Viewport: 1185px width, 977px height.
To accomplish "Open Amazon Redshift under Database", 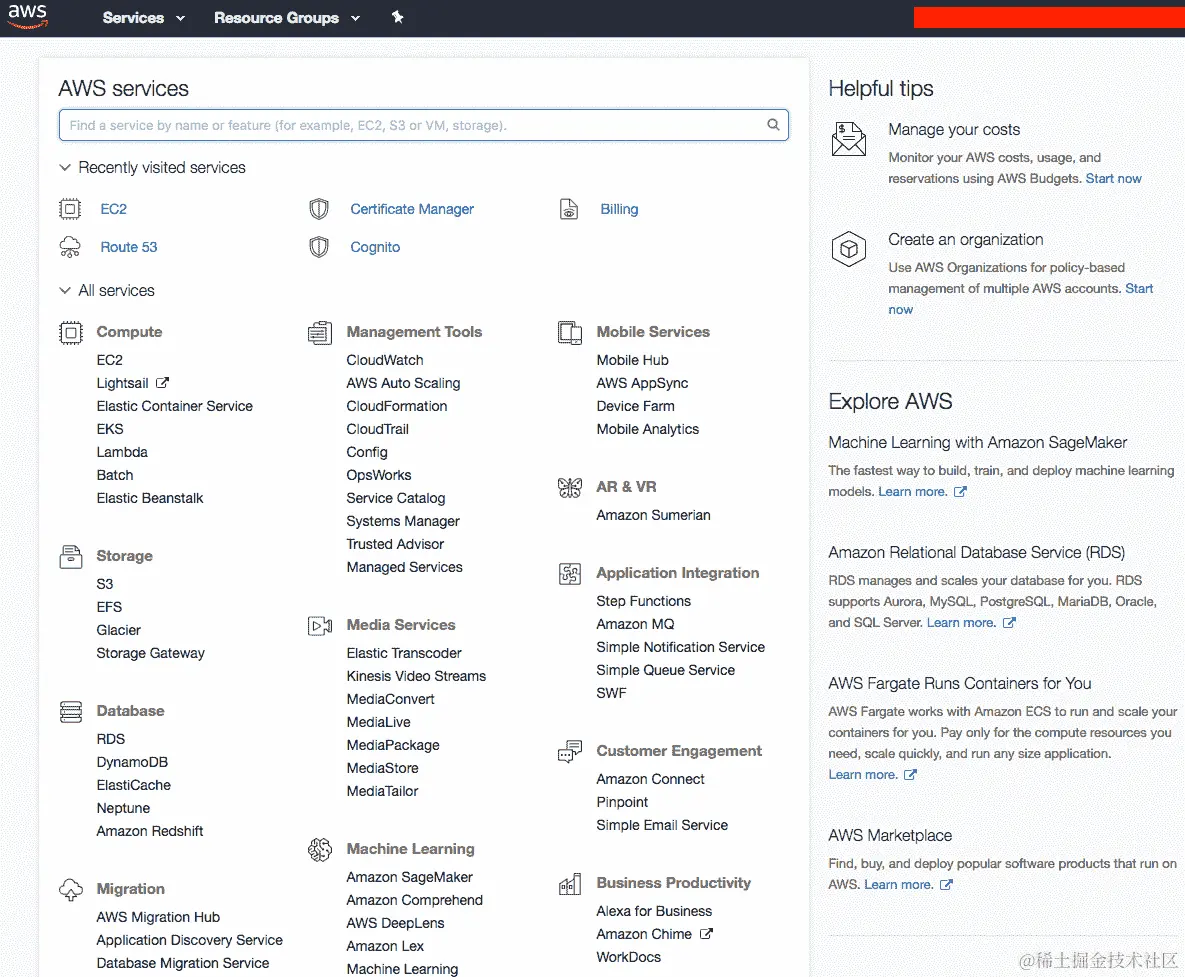I will [x=150, y=831].
